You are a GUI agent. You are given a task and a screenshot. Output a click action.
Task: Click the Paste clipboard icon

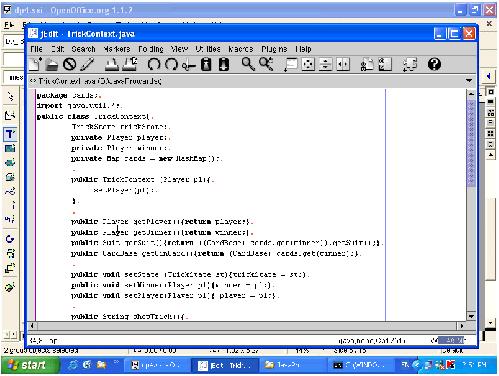coord(224,64)
